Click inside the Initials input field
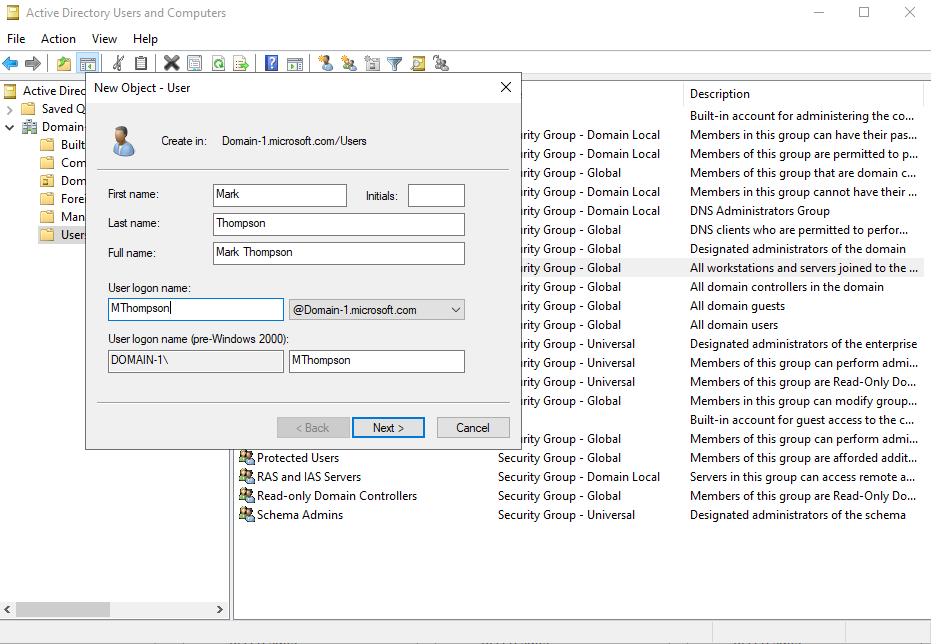 coord(436,195)
